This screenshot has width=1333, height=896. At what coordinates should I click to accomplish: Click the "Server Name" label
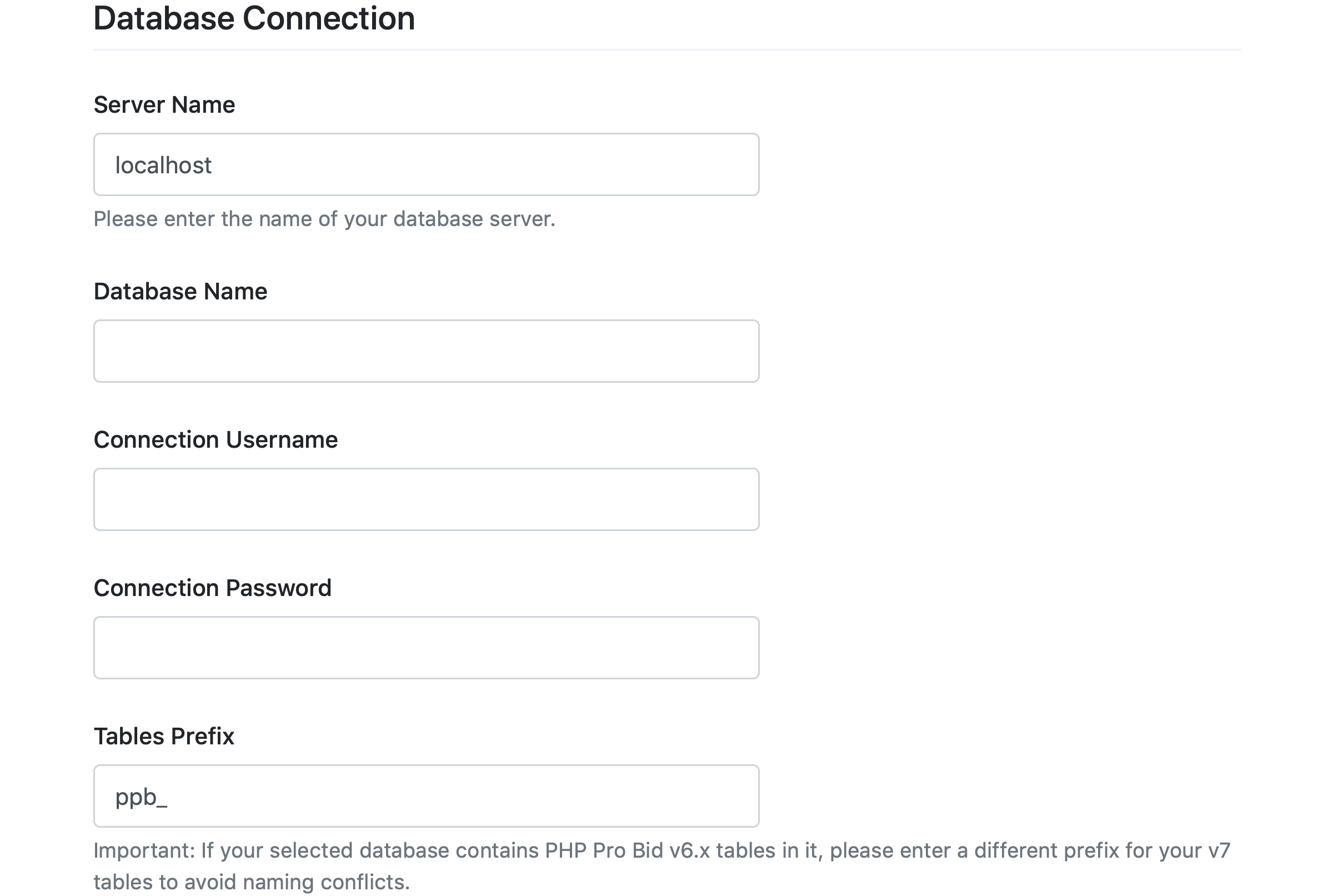tap(164, 104)
